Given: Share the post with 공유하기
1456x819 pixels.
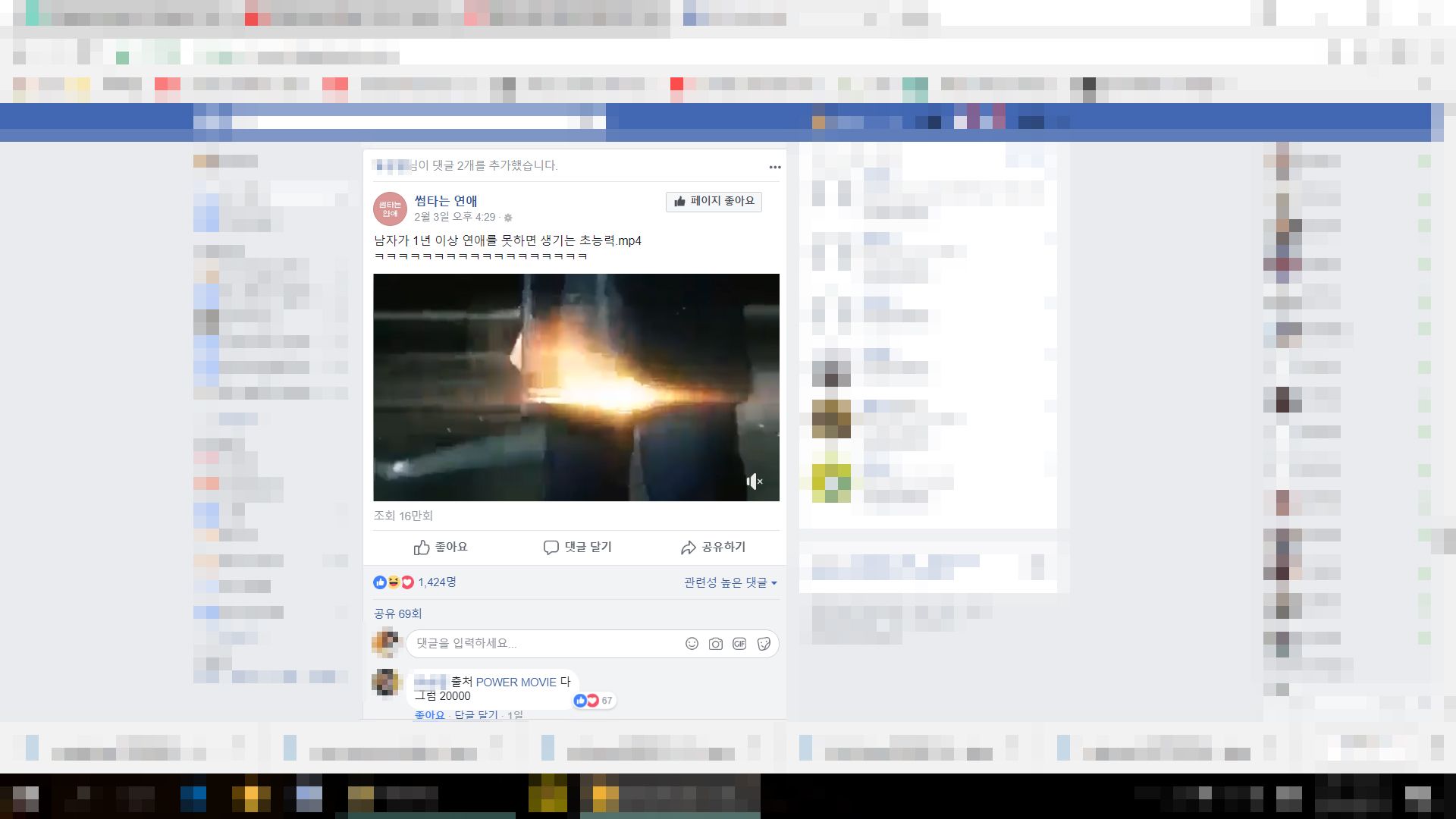Looking at the screenshot, I should pos(713,547).
